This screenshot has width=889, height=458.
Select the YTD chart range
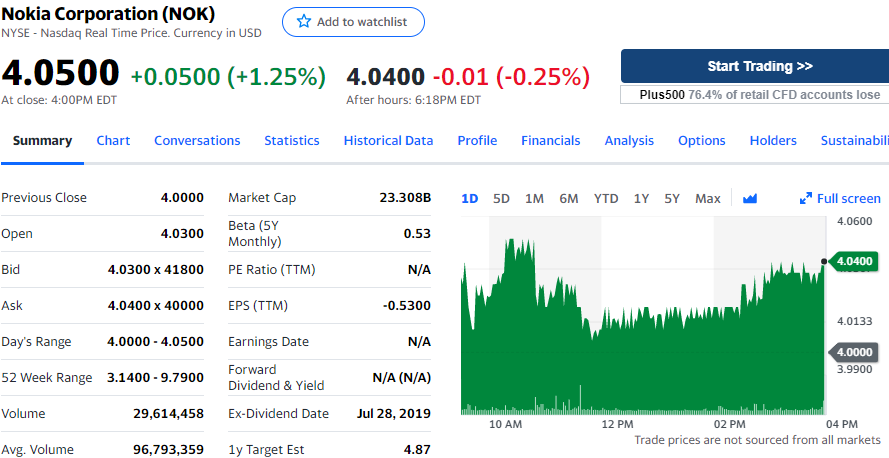[x=606, y=199]
